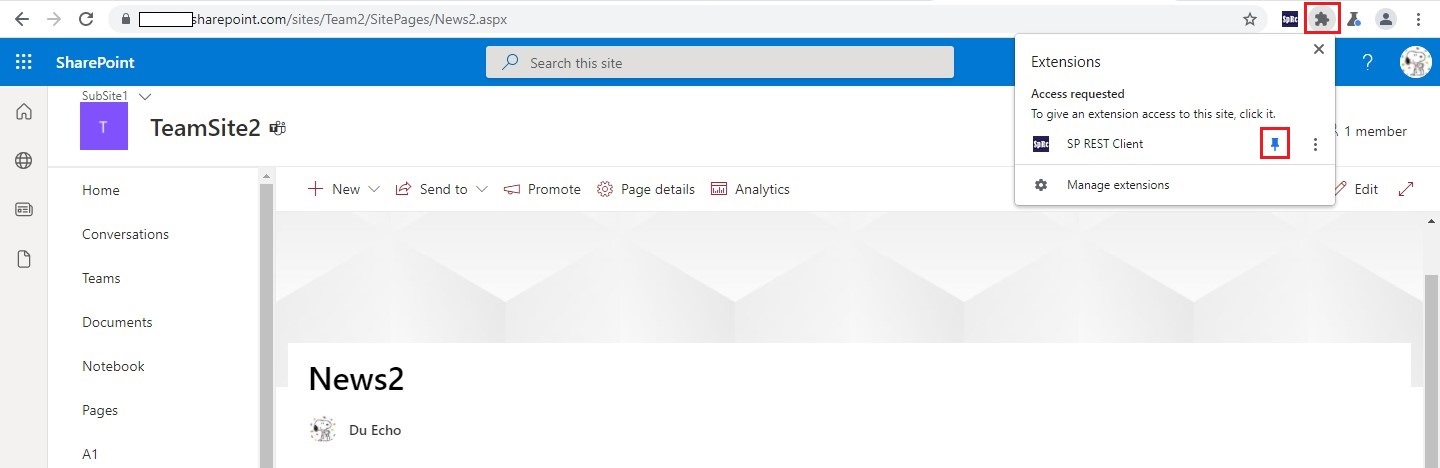Click the SpRc extension icon in the toolbar
Viewport: 1440px width, 468px height.
click(1291, 18)
